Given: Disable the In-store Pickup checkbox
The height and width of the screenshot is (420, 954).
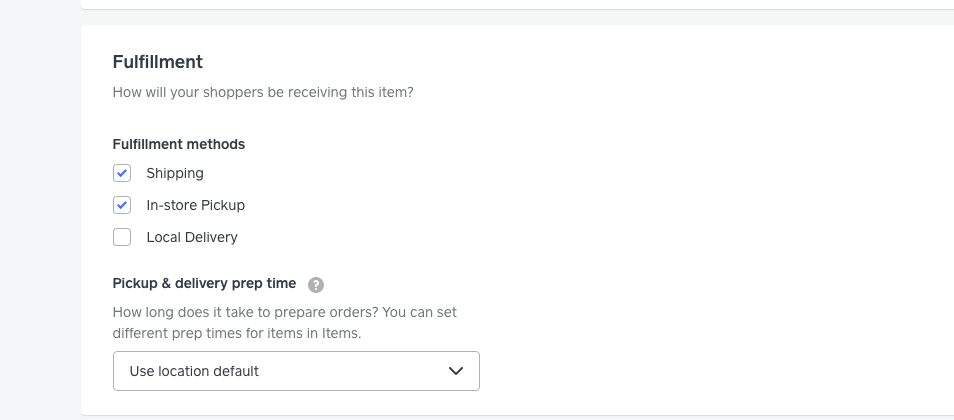Looking at the screenshot, I should tap(122, 205).
